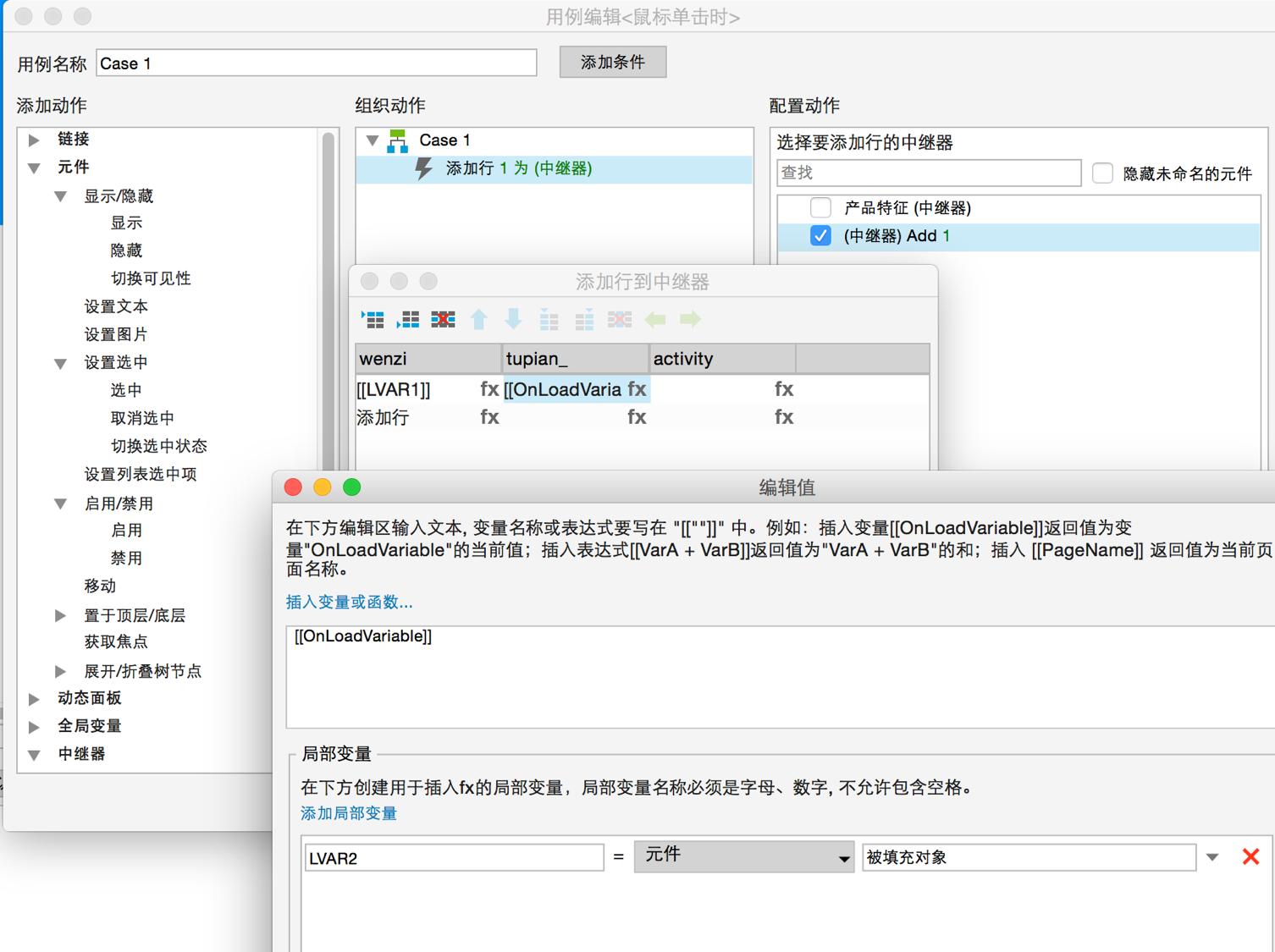This screenshot has height=952, width=1275.
Task: Click the 查找 search field
Action: 929,173
